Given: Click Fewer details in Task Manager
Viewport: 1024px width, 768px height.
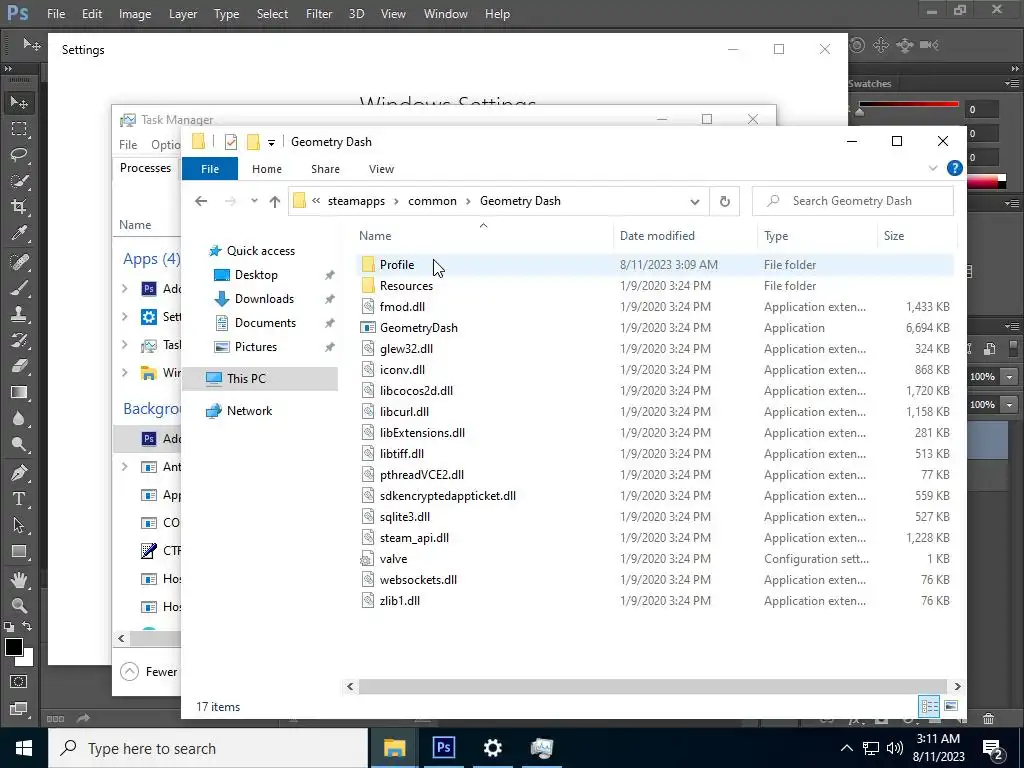Looking at the screenshot, I should [x=149, y=671].
